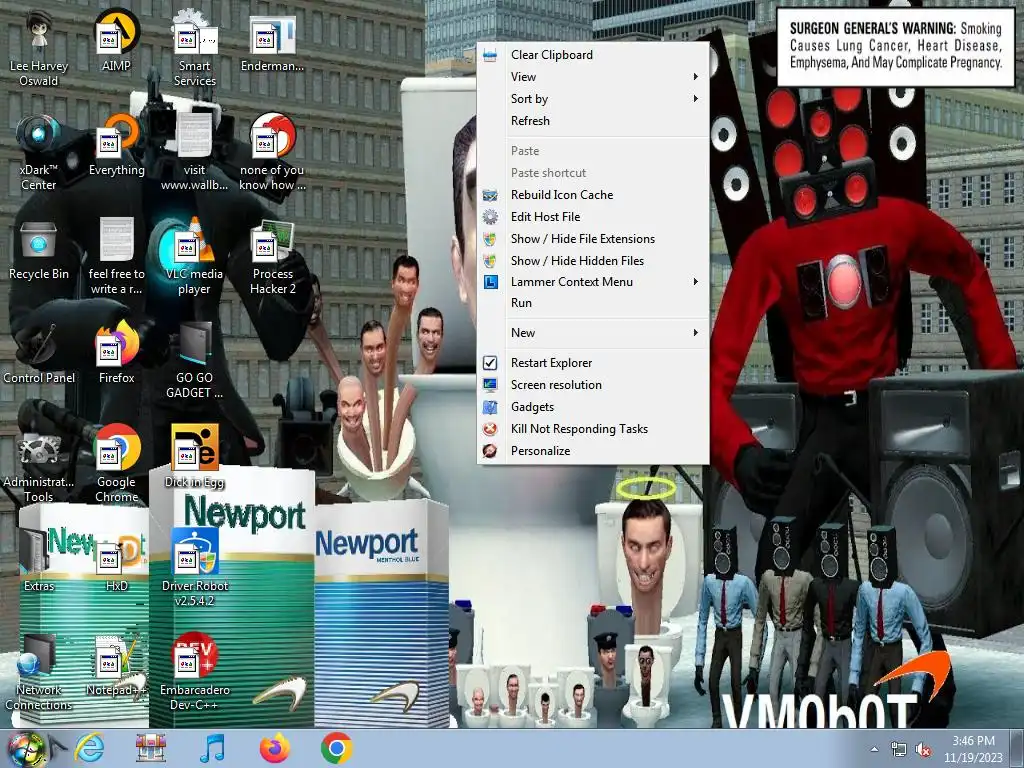Viewport: 1024px width, 768px height.
Task: Select the 'visit www.wallb...' text file
Action: tap(195, 152)
